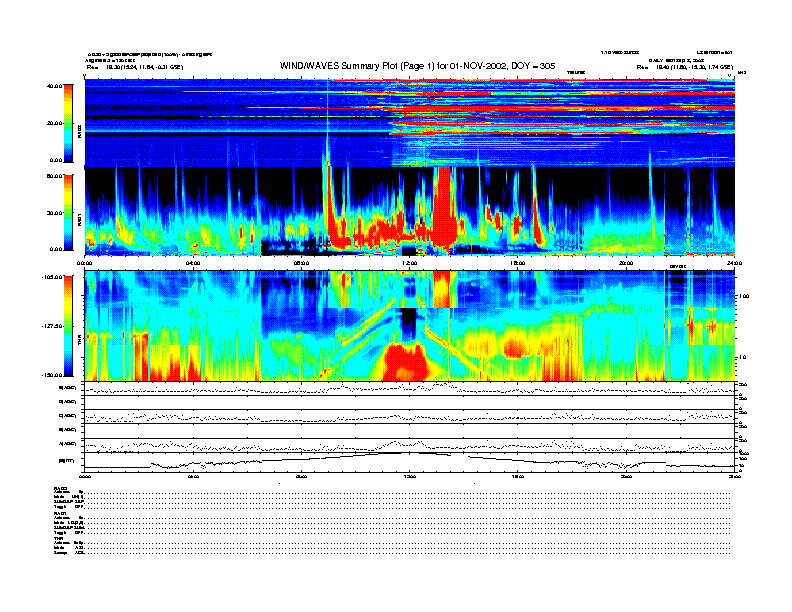Click the -105.00 label on TNR color scale
Viewport: 792px width, 612px height.
(52, 277)
